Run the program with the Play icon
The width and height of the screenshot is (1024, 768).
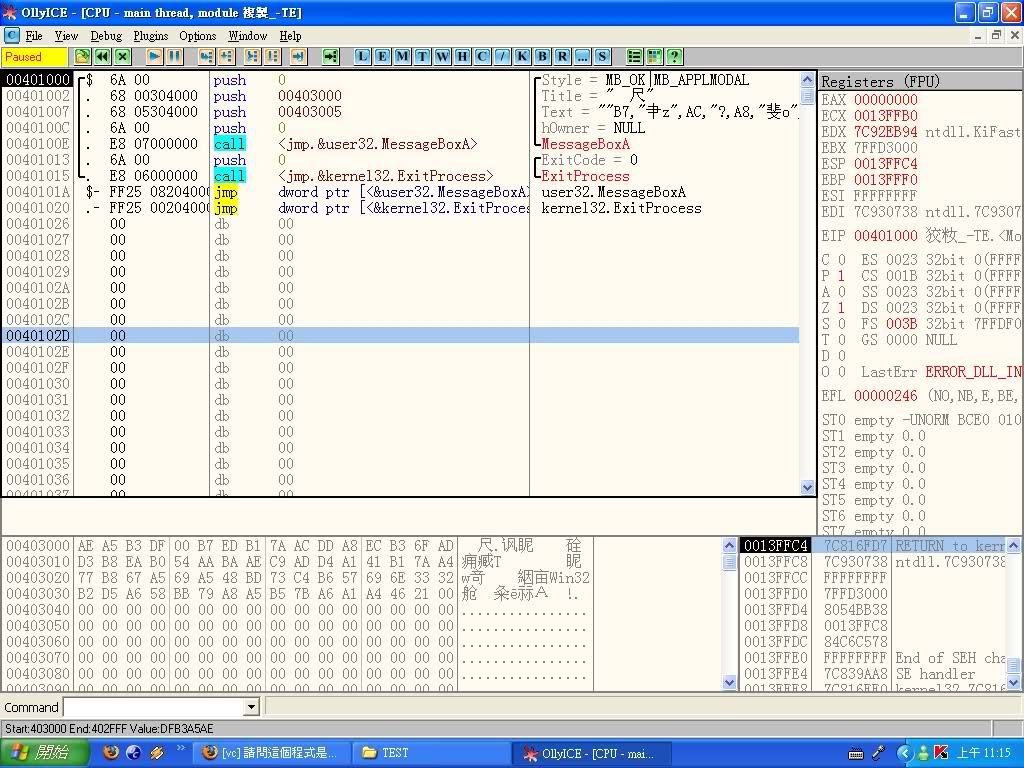click(154, 57)
